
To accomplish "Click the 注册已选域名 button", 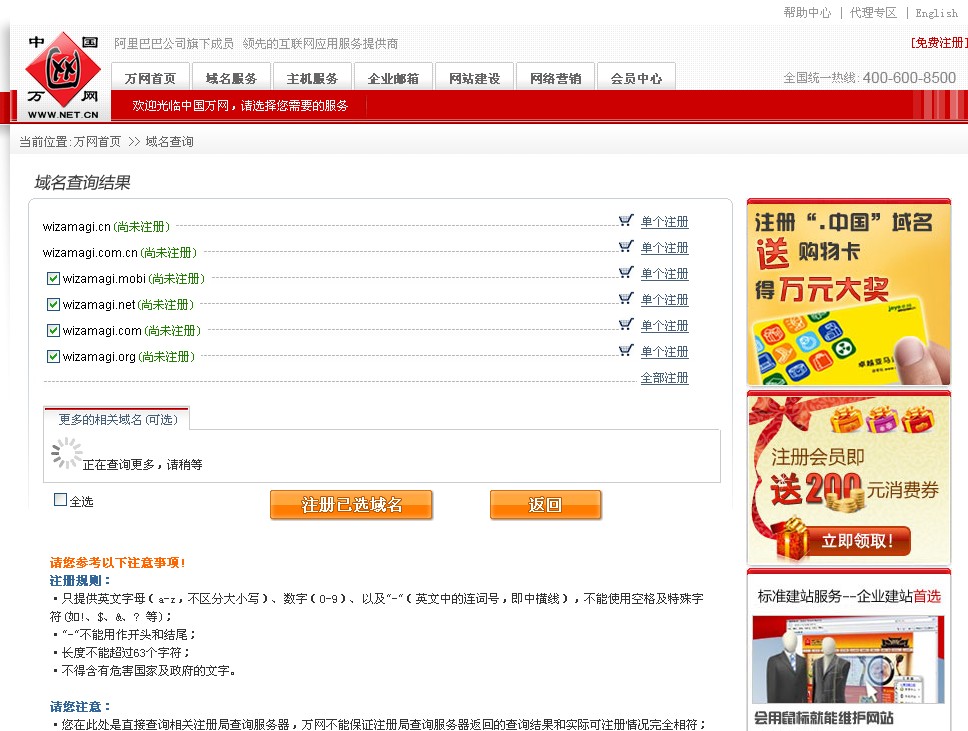I will [351, 505].
